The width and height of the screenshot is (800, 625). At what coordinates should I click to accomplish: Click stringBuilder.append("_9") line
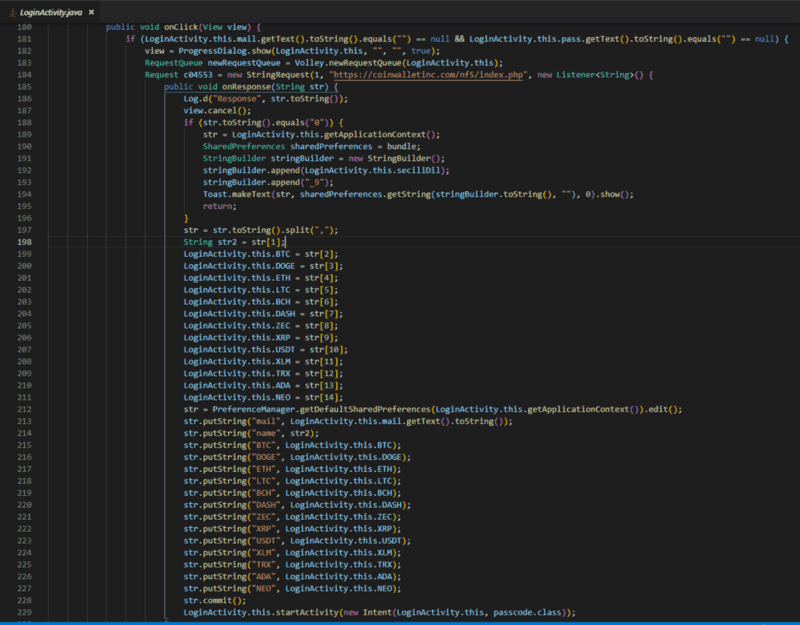click(268, 183)
